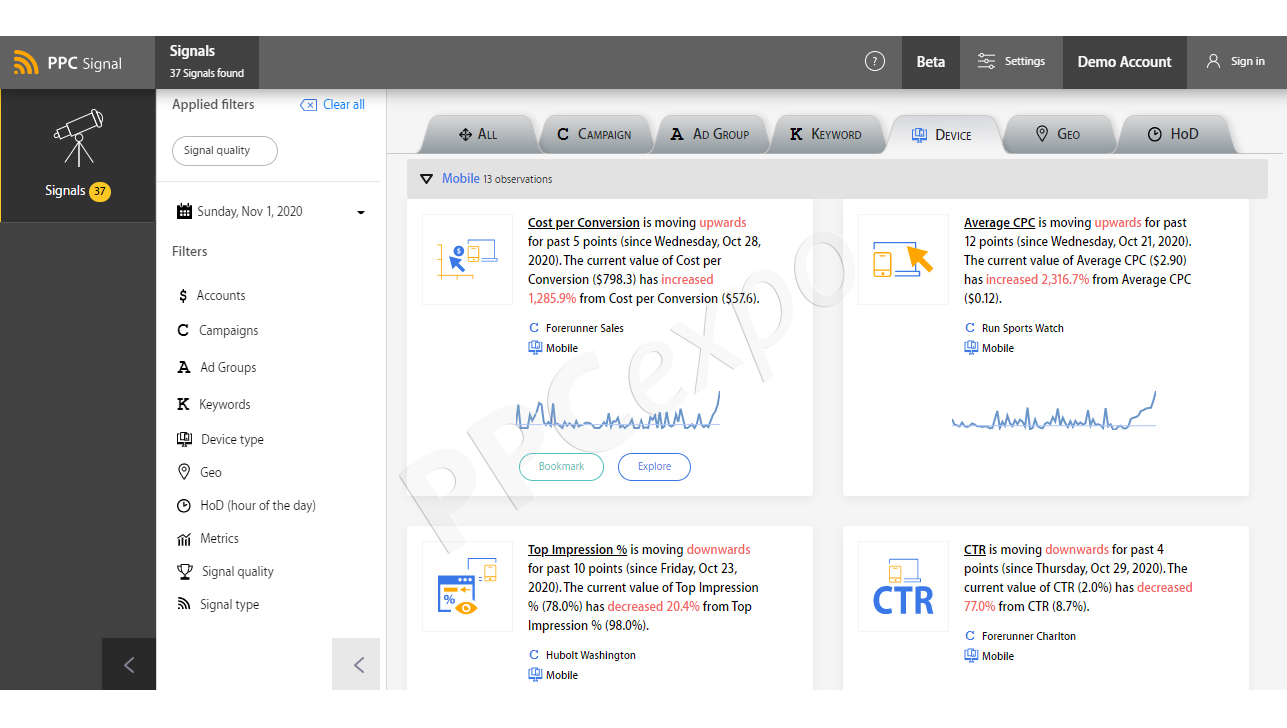Open the Demo Account button

point(1124,62)
